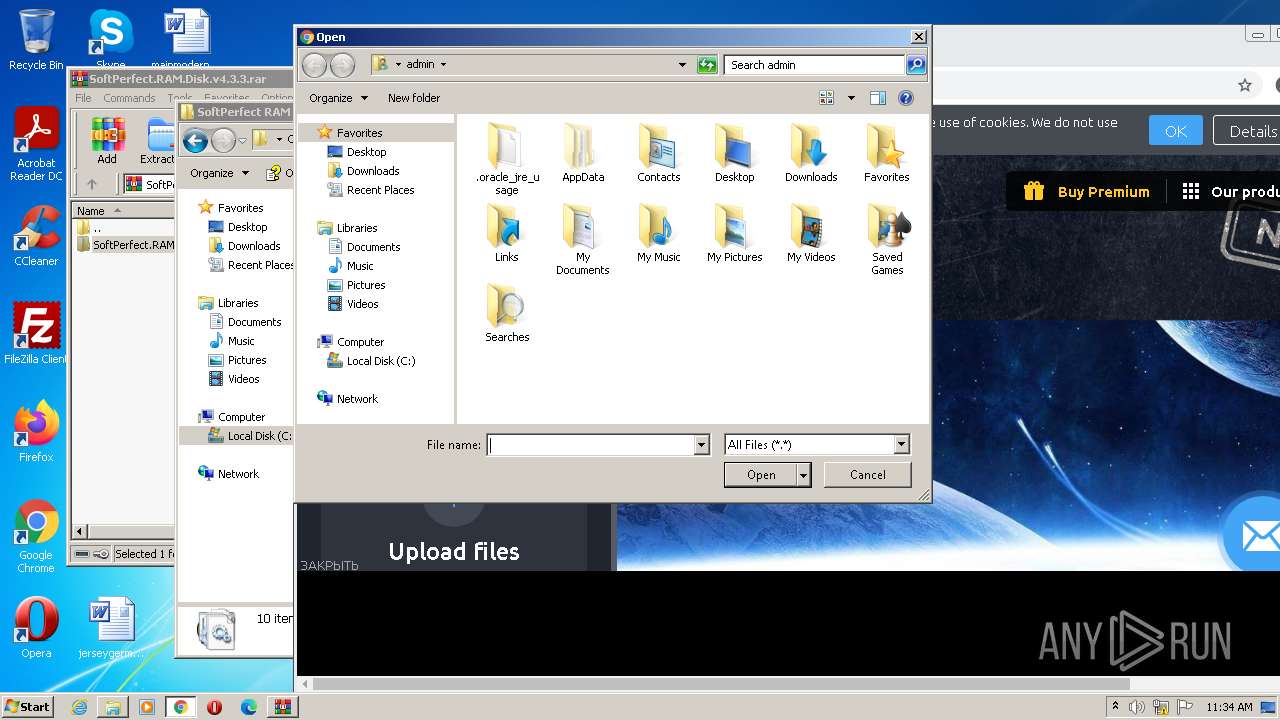Screen dimensions: 1280x720
Task: Open the view options dropdown arrow
Action: point(851,98)
